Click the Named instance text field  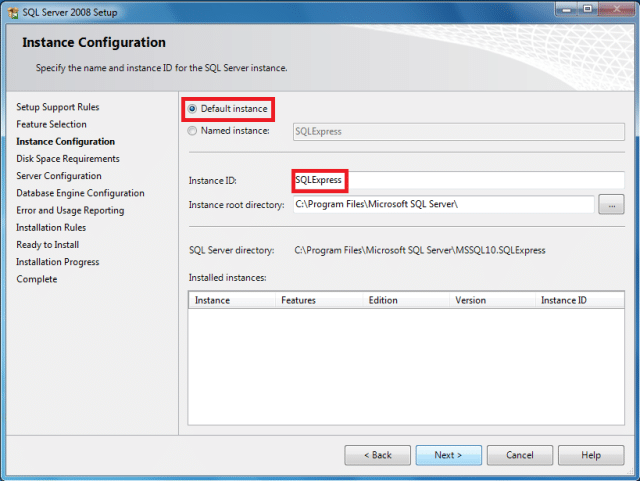[x=458, y=131]
